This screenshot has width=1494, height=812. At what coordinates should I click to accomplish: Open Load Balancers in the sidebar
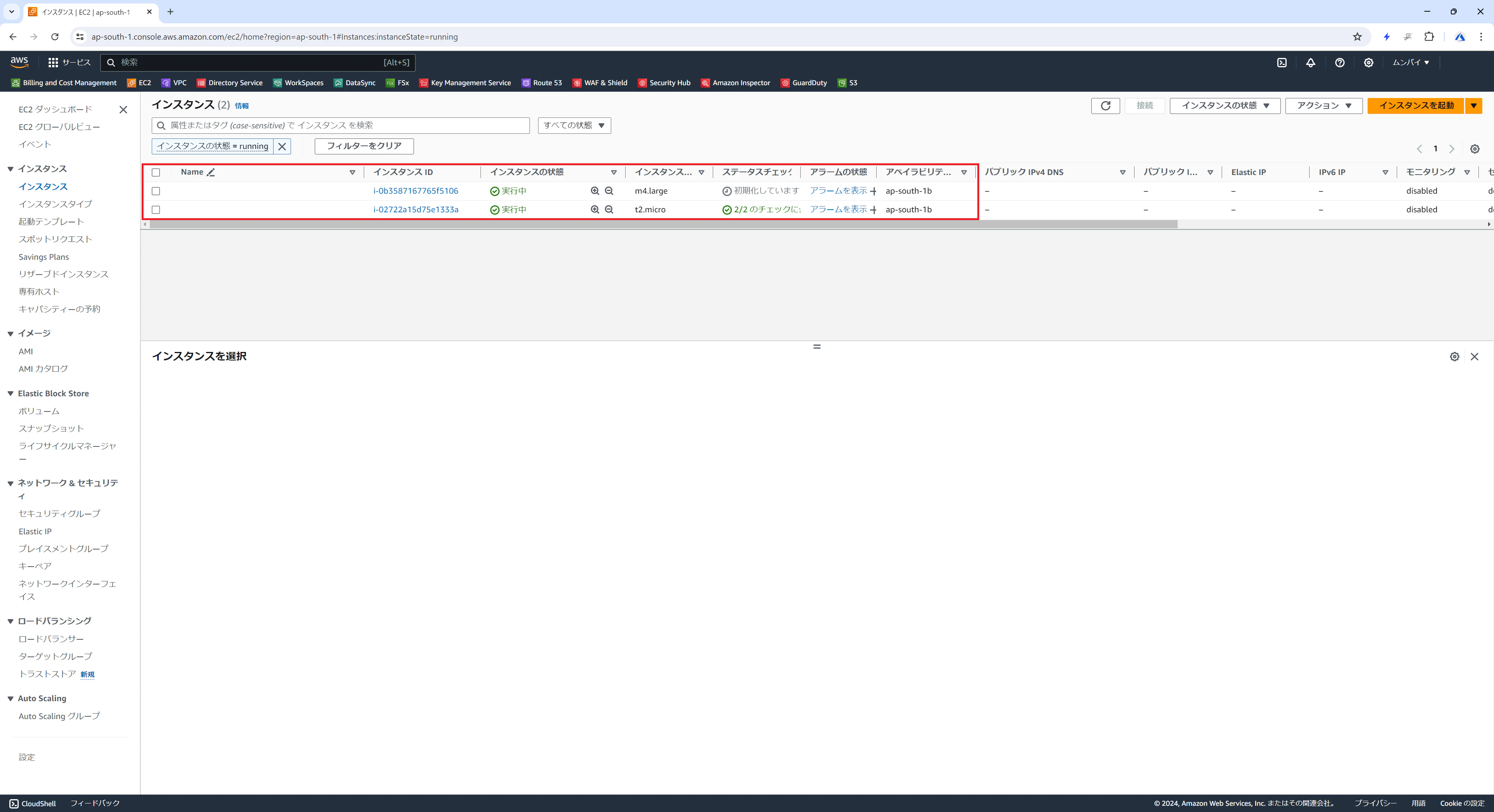coord(51,639)
